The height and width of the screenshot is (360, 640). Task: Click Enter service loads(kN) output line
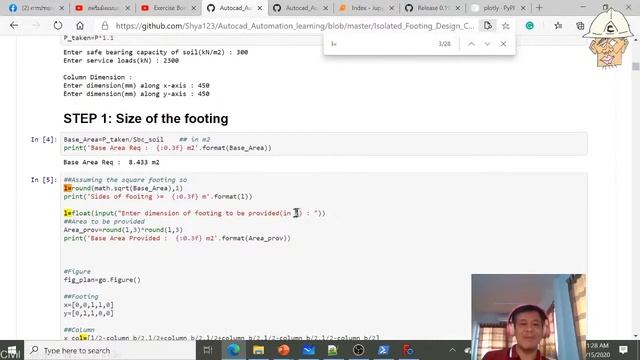pos(121,61)
